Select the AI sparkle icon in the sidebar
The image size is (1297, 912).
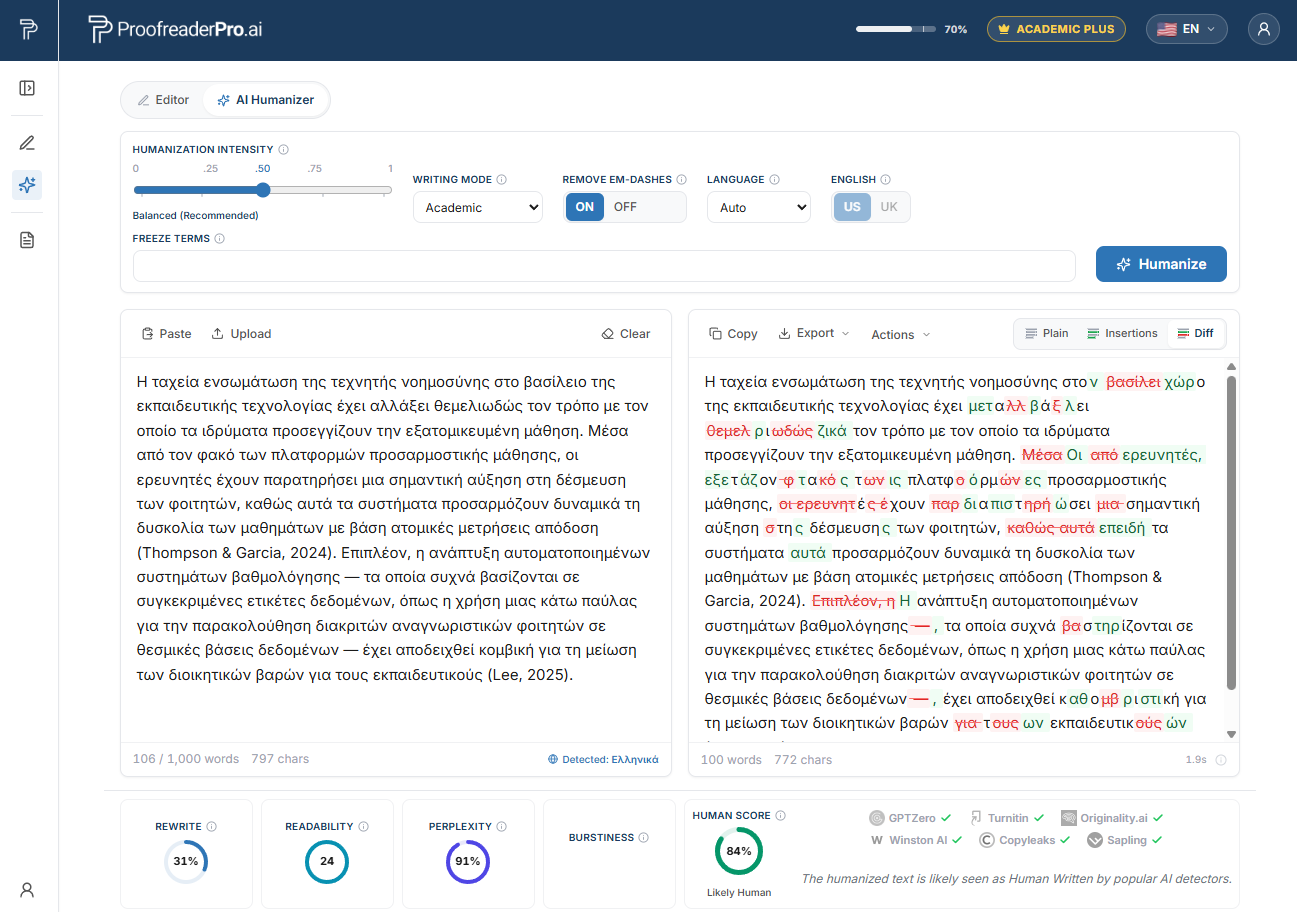click(x=27, y=185)
